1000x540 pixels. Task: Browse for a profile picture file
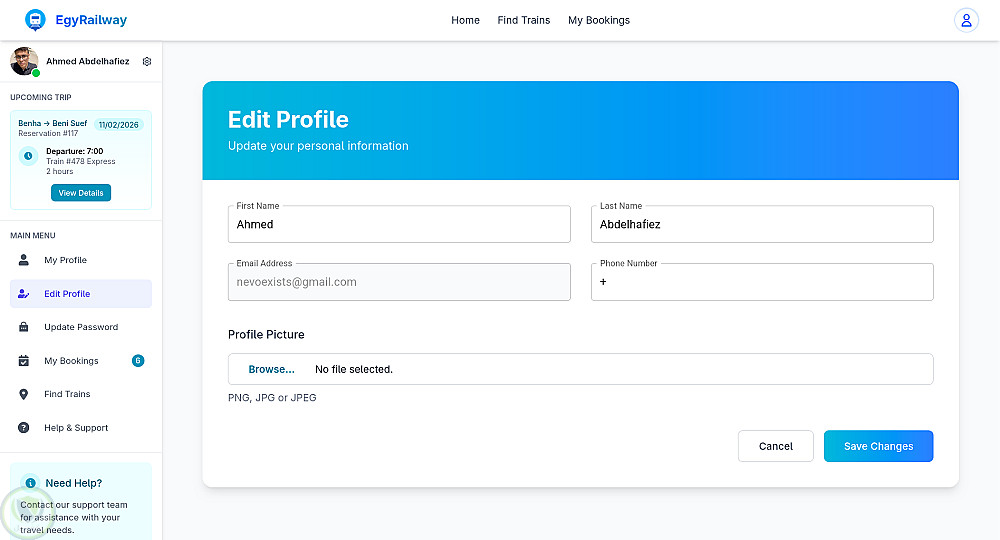point(271,369)
